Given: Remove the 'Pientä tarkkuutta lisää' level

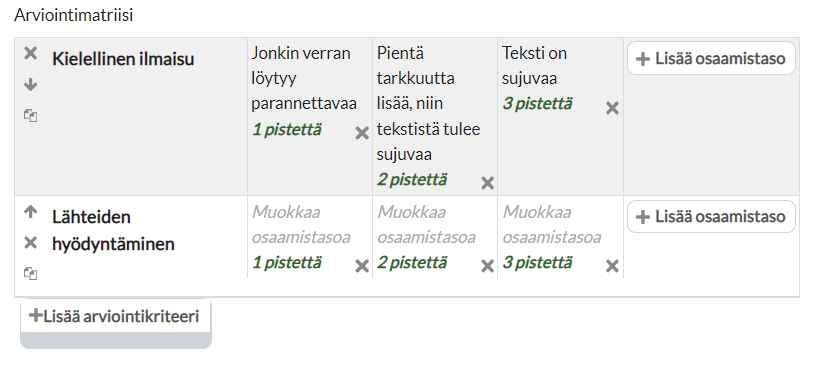Looking at the screenshot, I should [487, 183].
